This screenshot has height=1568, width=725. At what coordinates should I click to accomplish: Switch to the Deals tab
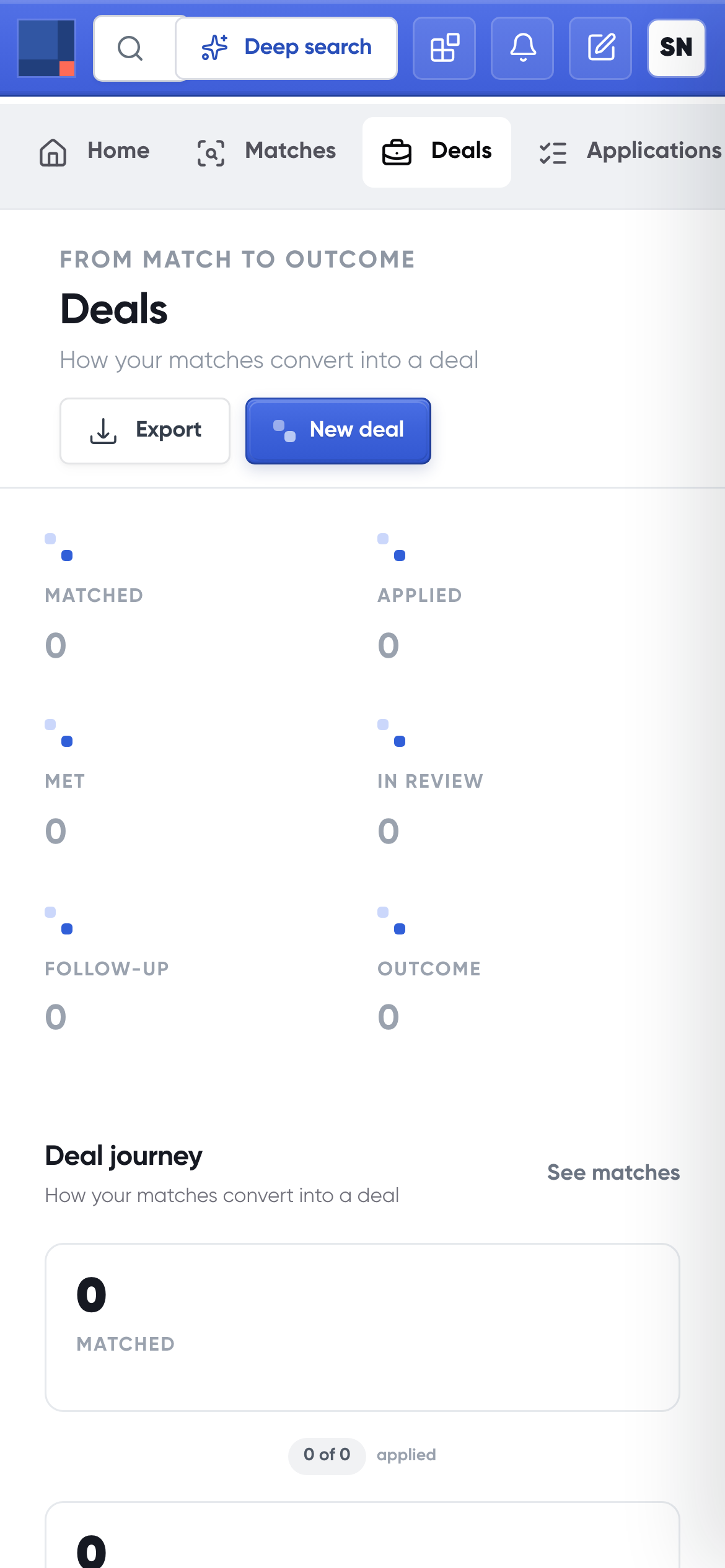coord(437,152)
